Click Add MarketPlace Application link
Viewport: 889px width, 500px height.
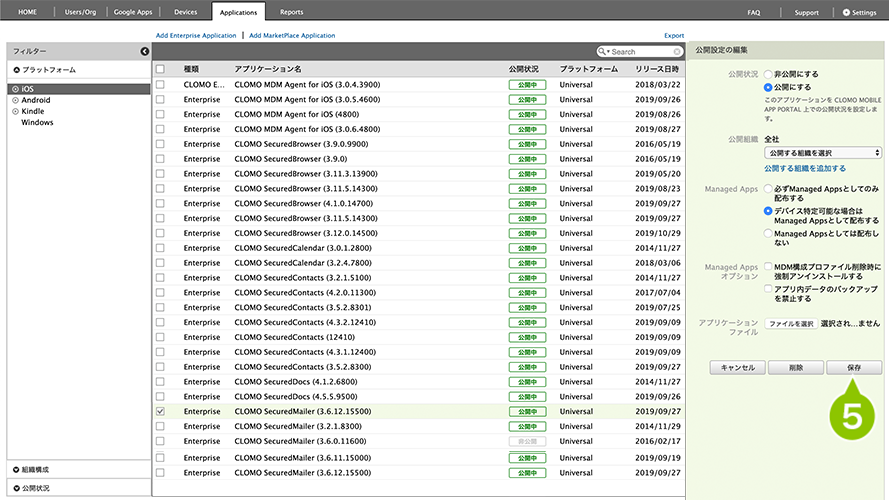point(292,35)
